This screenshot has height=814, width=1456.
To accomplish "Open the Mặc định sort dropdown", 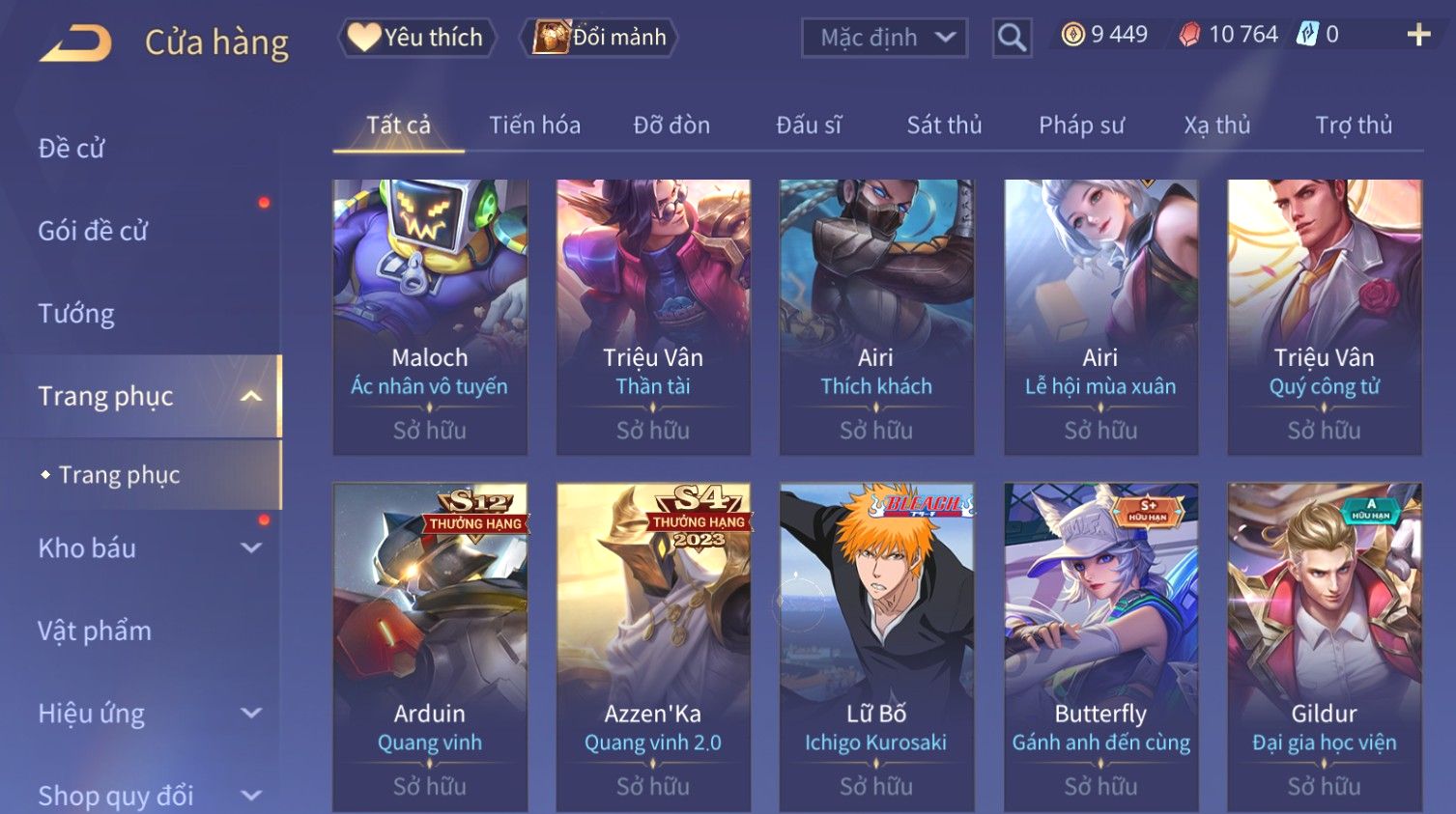I will click(884, 38).
